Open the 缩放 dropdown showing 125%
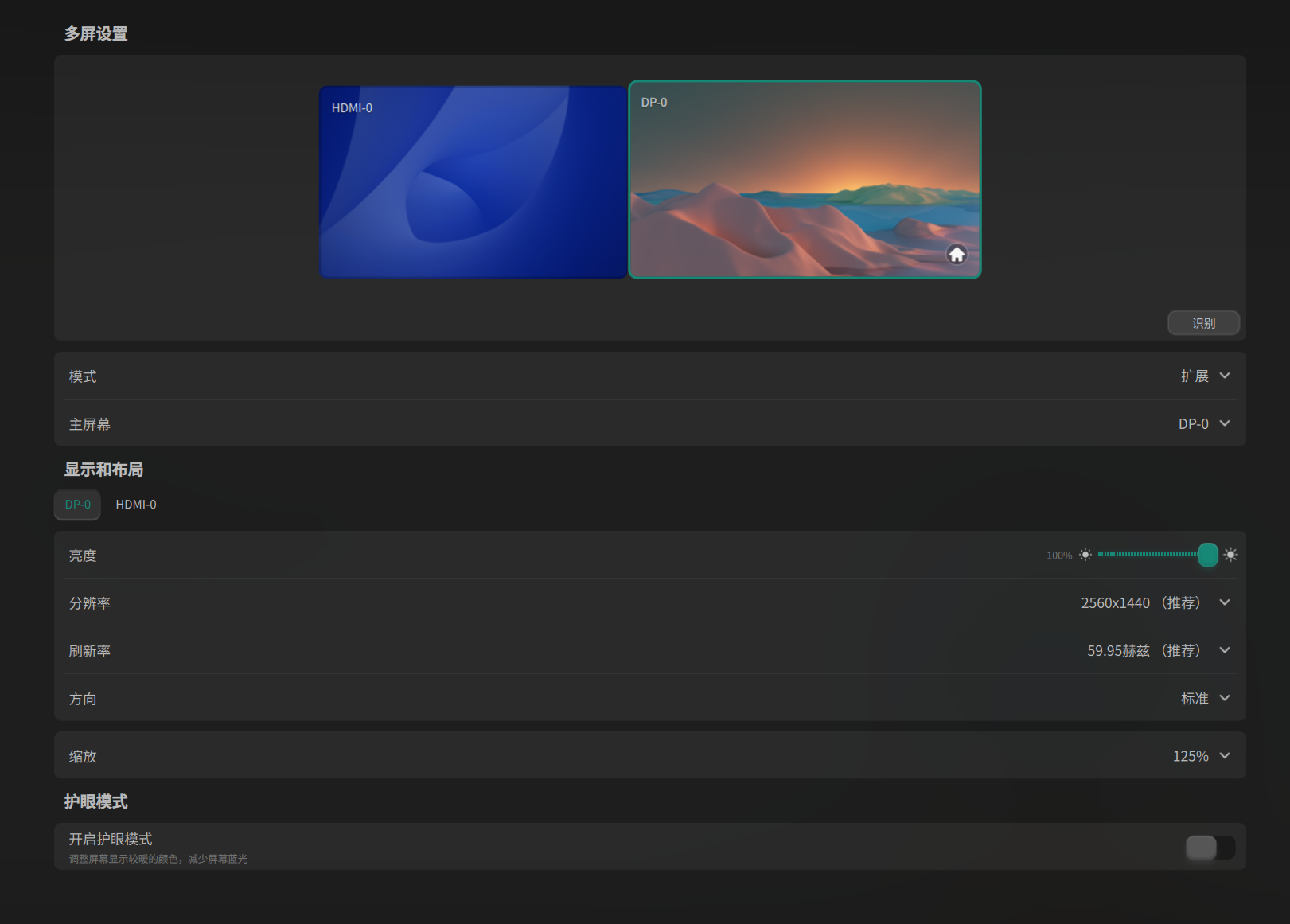The height and width of the screenshot is (924, 1290). click(1201, 756)
